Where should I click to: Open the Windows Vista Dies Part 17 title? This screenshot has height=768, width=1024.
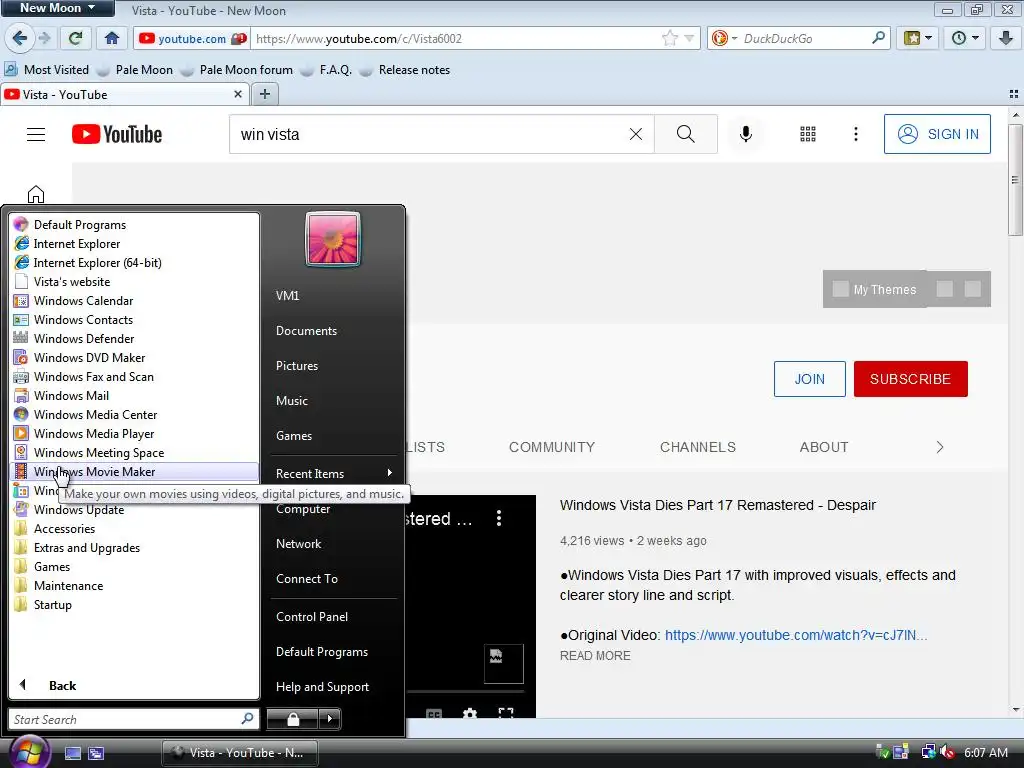click(718, 505)
